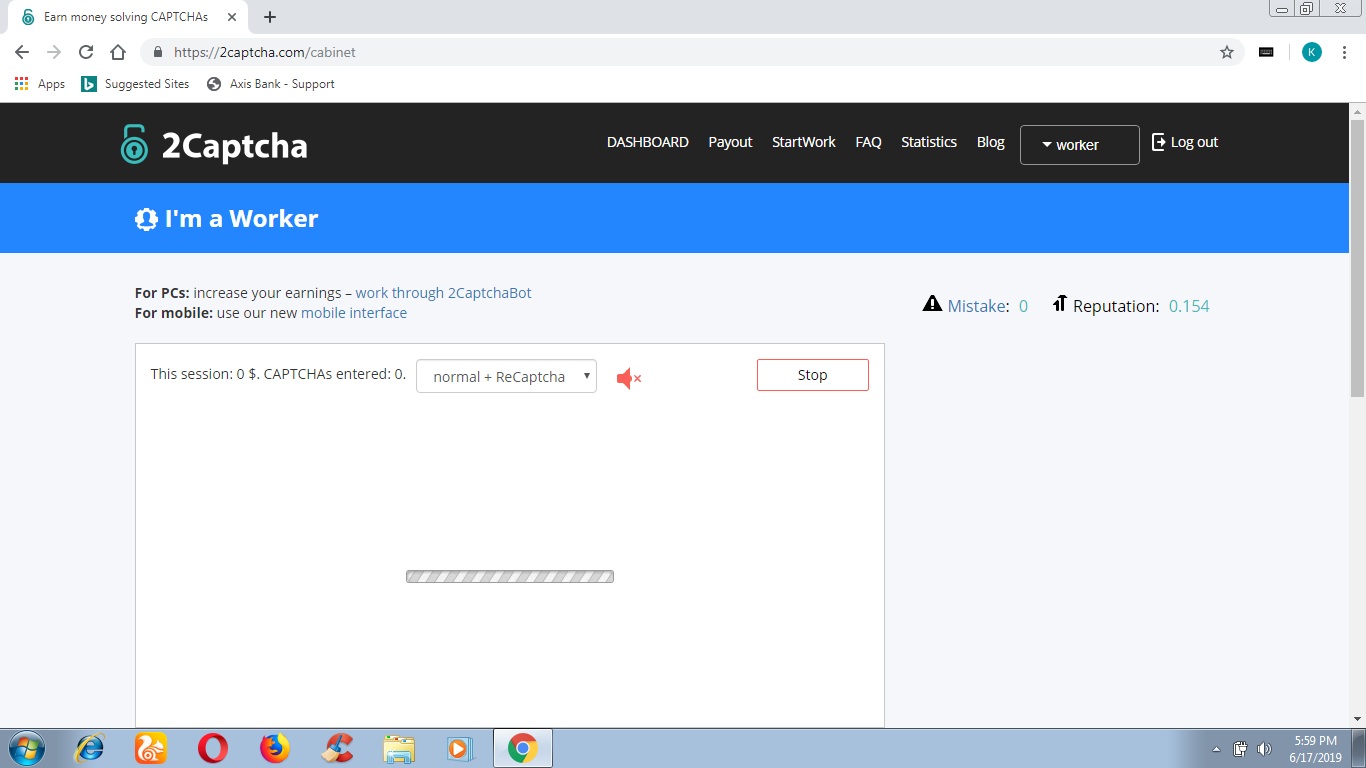Launch Opera from the taskbar
Viewport: 1366px width, 768px height.
pos(212,748)
